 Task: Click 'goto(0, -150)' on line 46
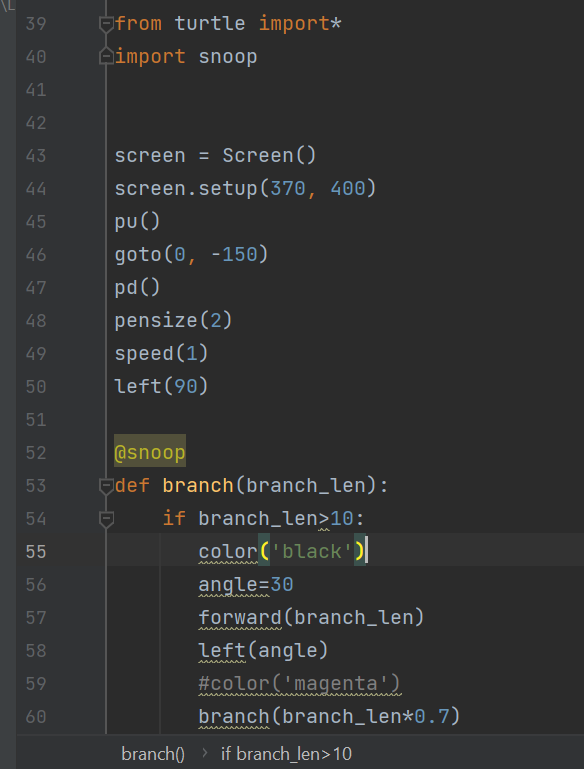191,255
